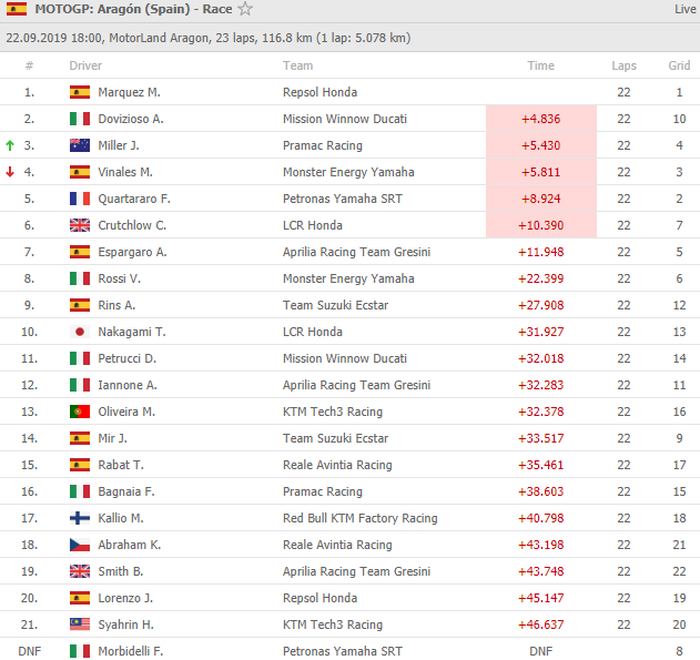Image resolution: width=700 pixels, height=660 pixels.
Task: Click the Spain flag in the header
Action: point(17,10)
